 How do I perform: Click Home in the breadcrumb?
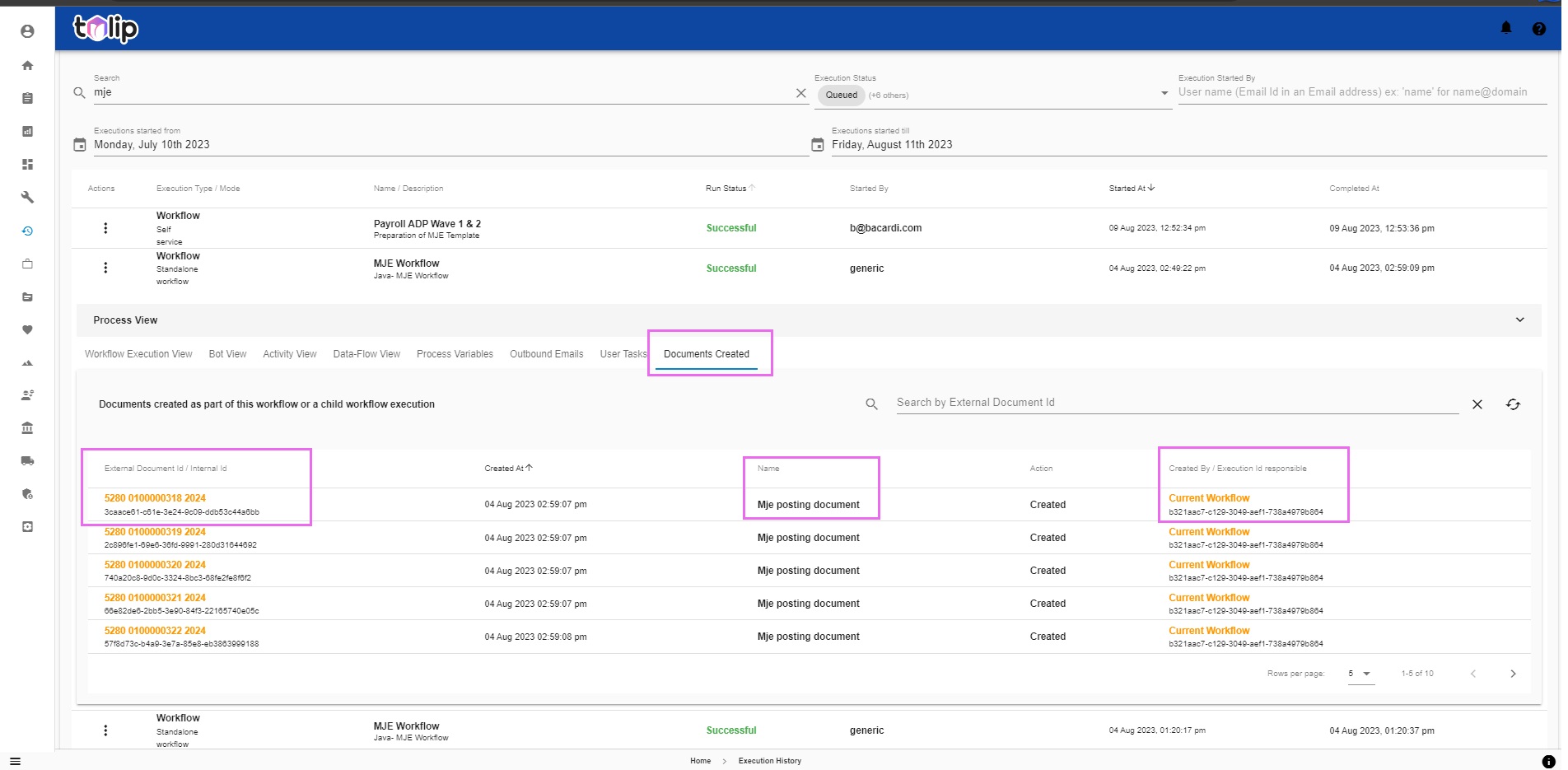point(700,761)
